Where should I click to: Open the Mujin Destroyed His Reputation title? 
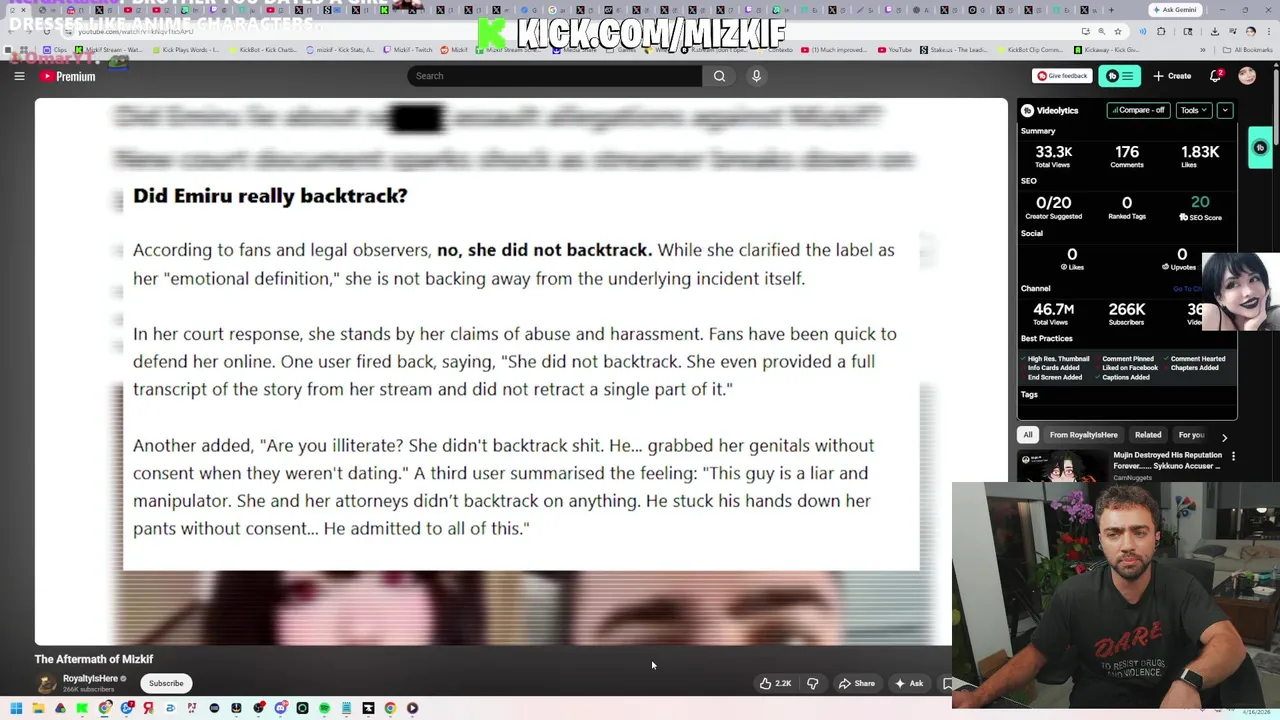[x=1168, y=461]
